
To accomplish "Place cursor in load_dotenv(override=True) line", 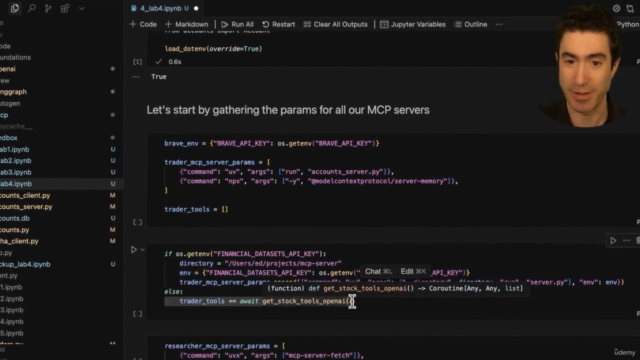I will point(213,49).
